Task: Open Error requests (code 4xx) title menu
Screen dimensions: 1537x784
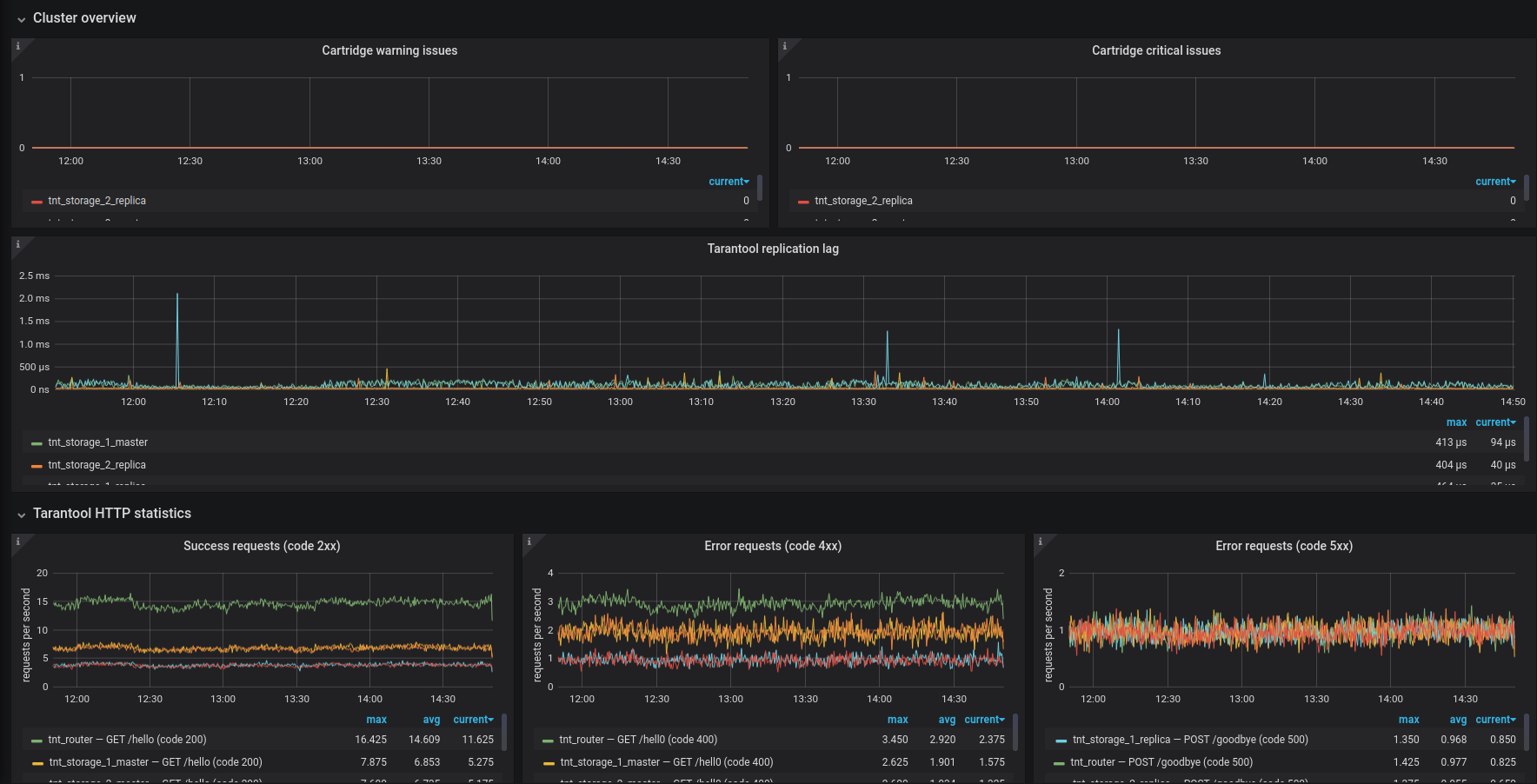Action: 773,546
